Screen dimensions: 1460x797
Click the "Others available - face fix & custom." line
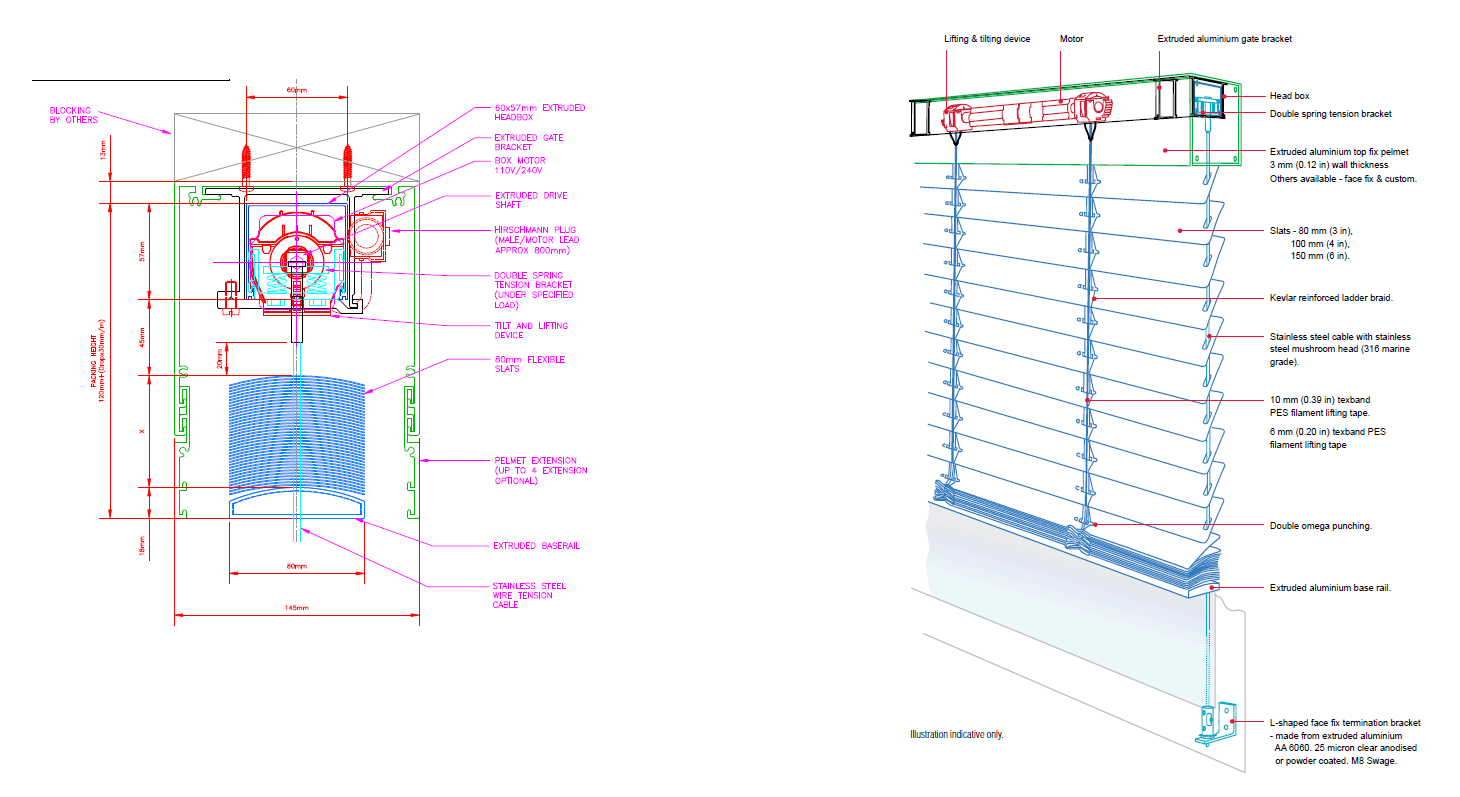pos(1344,179)
